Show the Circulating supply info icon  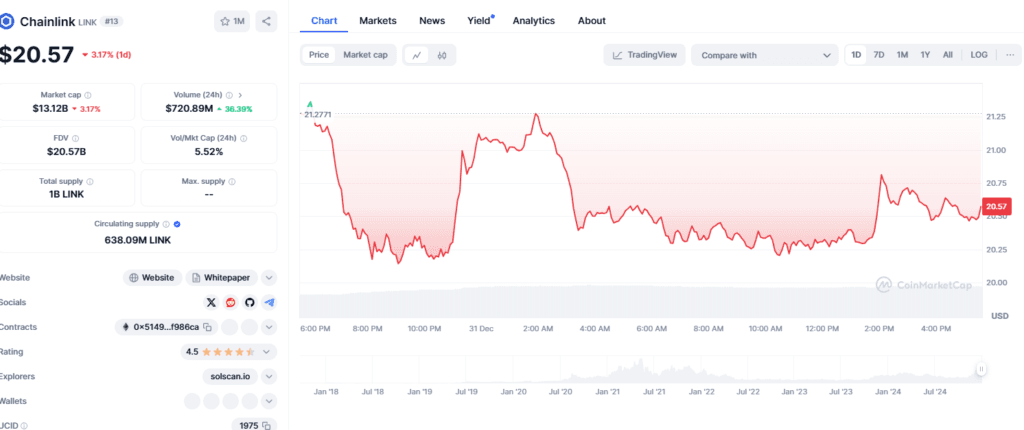166,223
